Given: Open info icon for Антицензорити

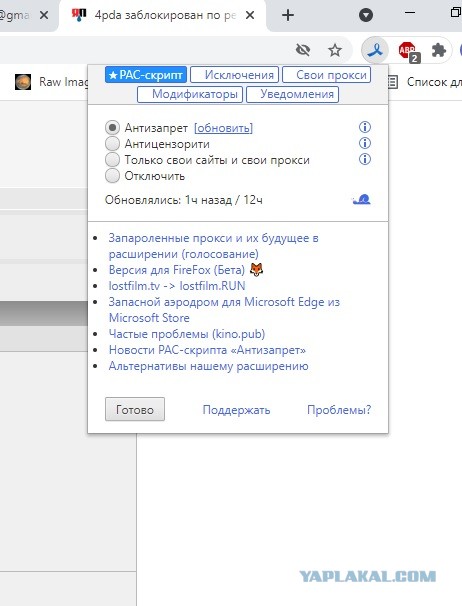Looking at the screenshot, I should pos(365,143).
